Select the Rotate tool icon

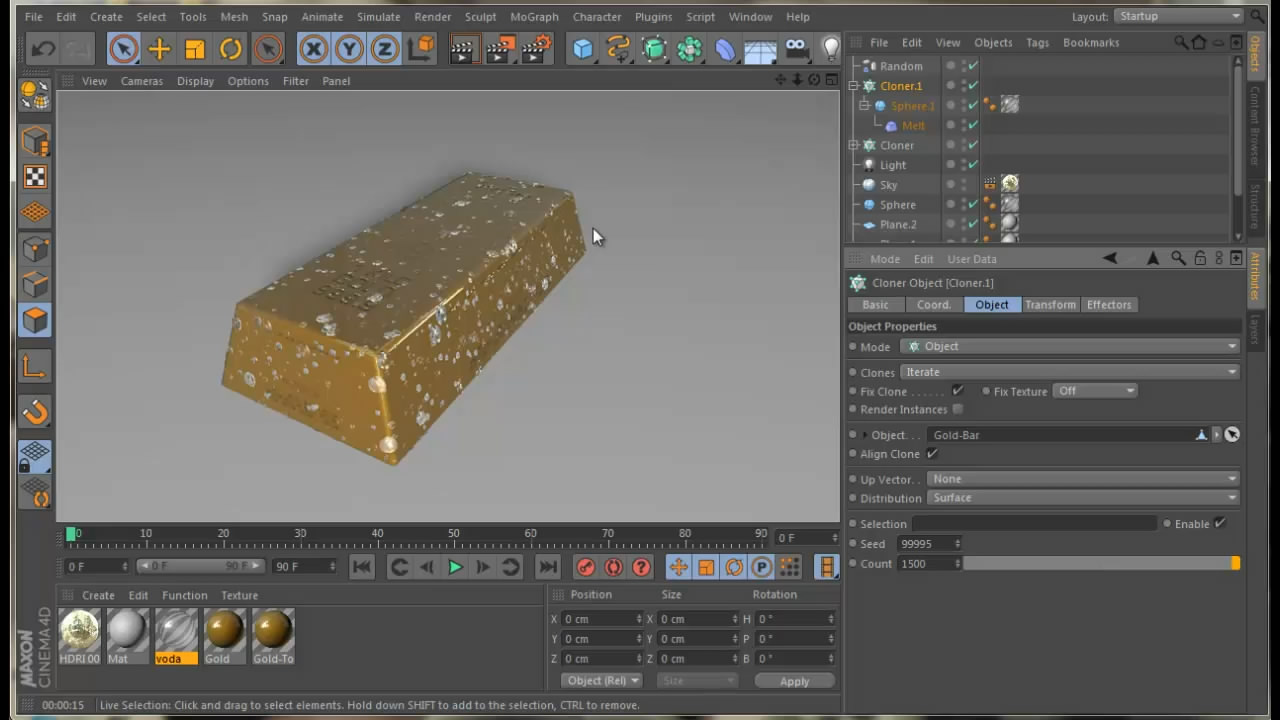tap(231, 49)
